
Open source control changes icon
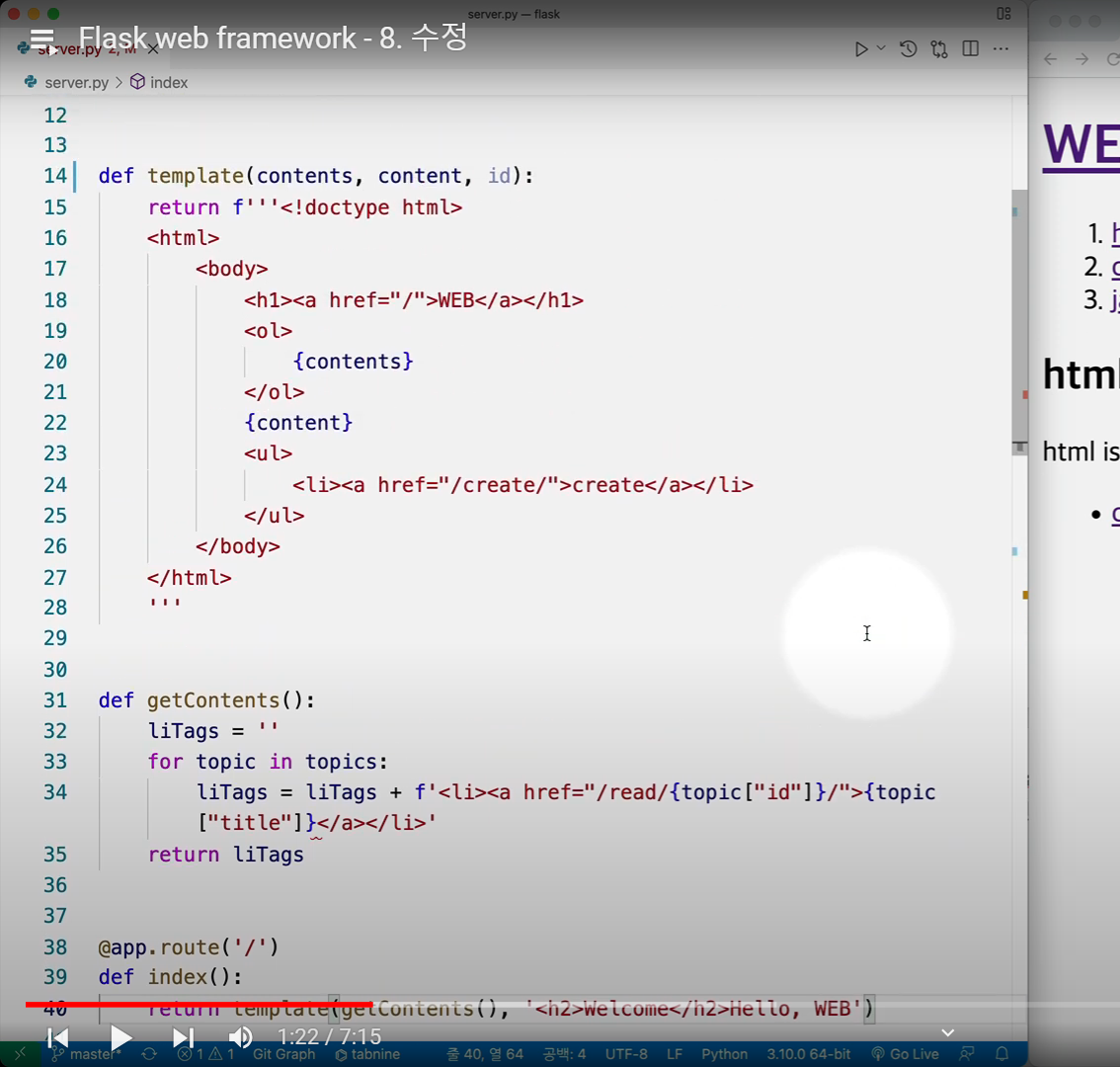point(939,49)
